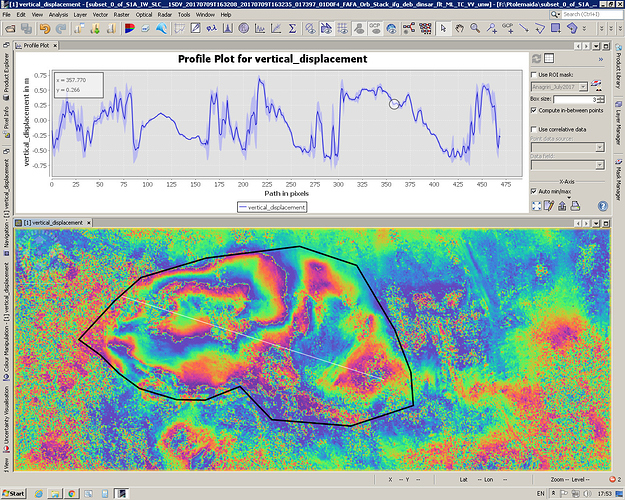The image size is (625, 500).
Task: Open the ROI mask name dropdown
Action: coord(583,87)
